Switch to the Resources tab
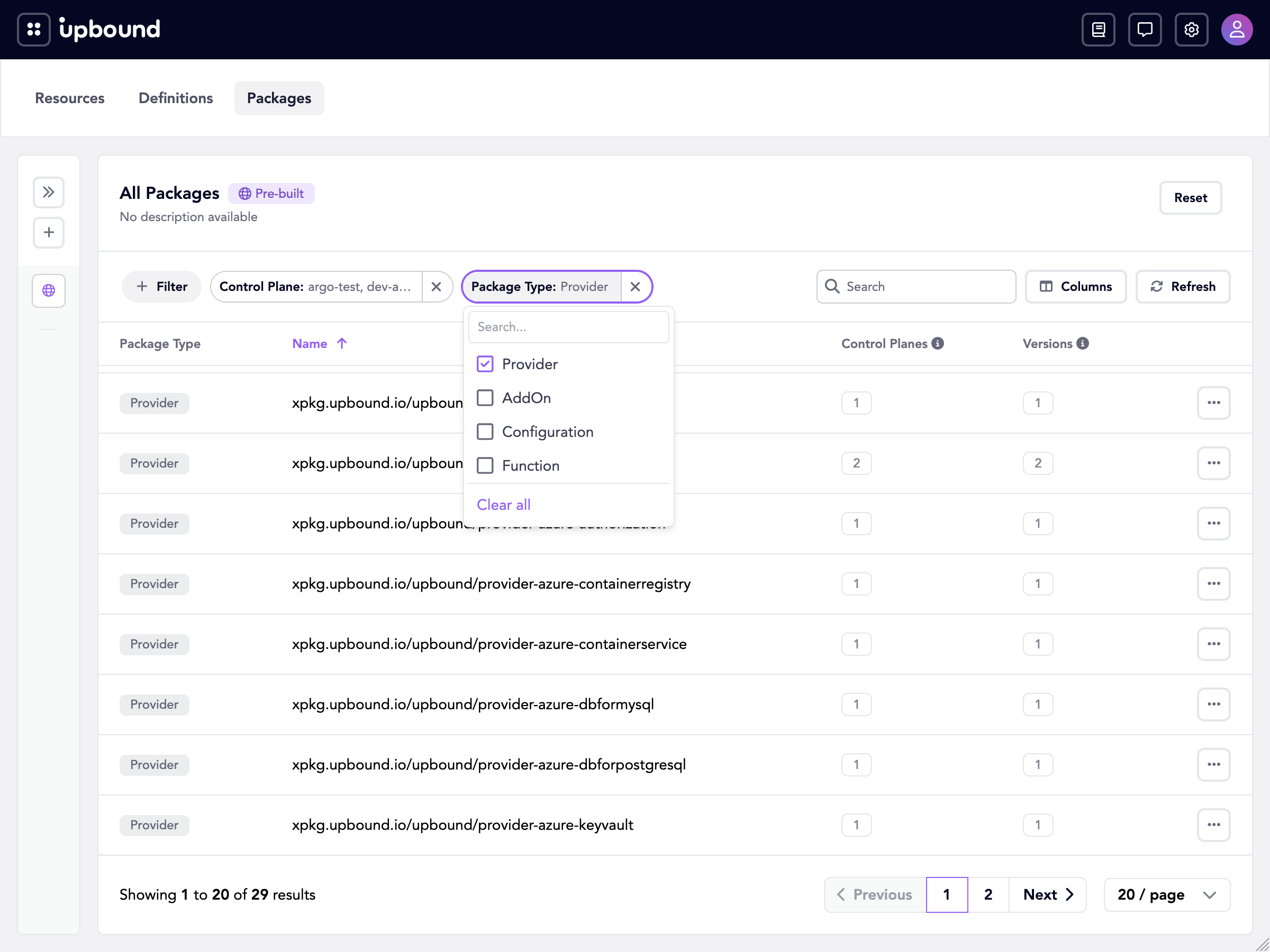This screenshot has height=952, width=1270. (x=70, y=98)
